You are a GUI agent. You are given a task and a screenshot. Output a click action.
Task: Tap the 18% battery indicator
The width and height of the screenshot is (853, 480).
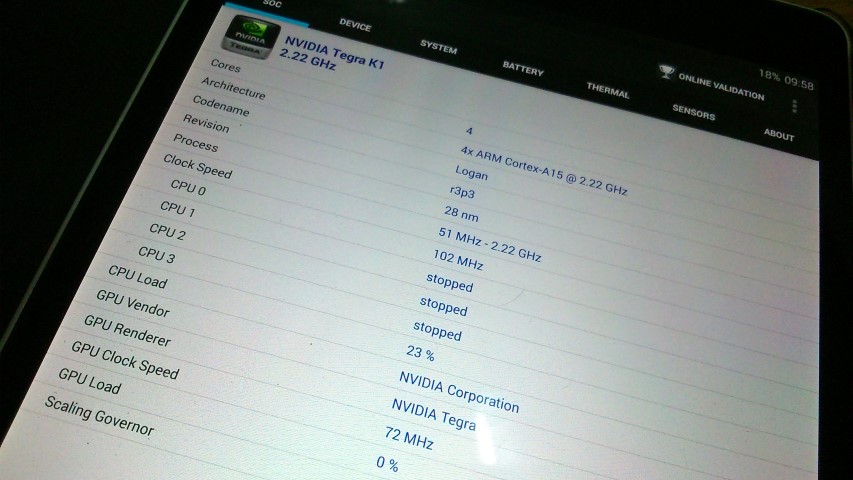pos(769,76)
